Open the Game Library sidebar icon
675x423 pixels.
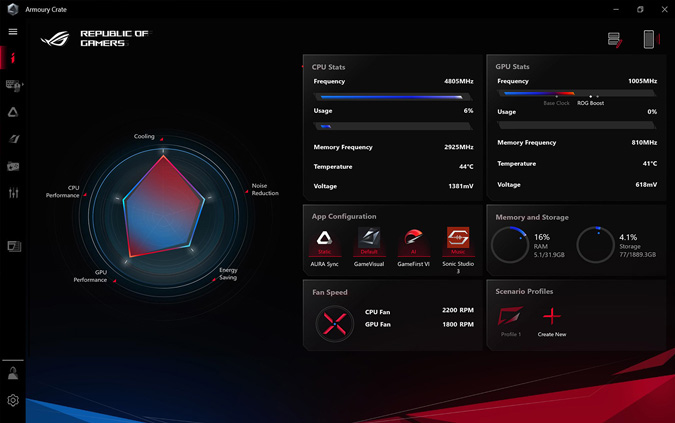click(13, 166)
